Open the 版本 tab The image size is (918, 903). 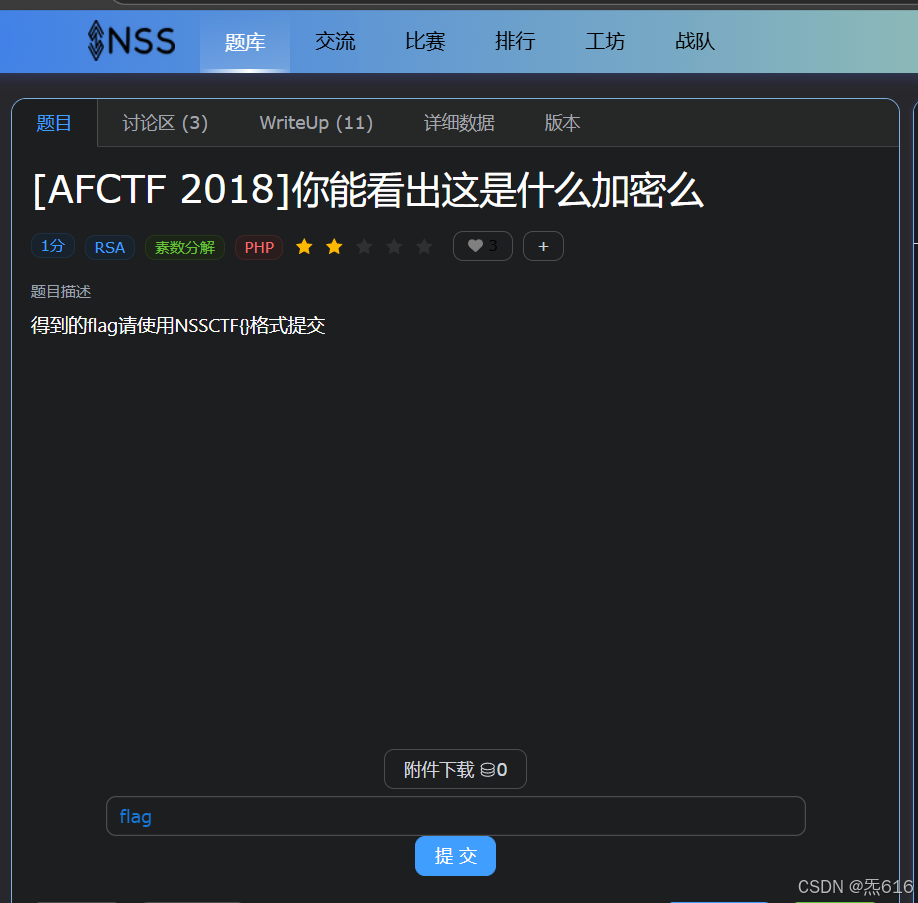point(562,122)
